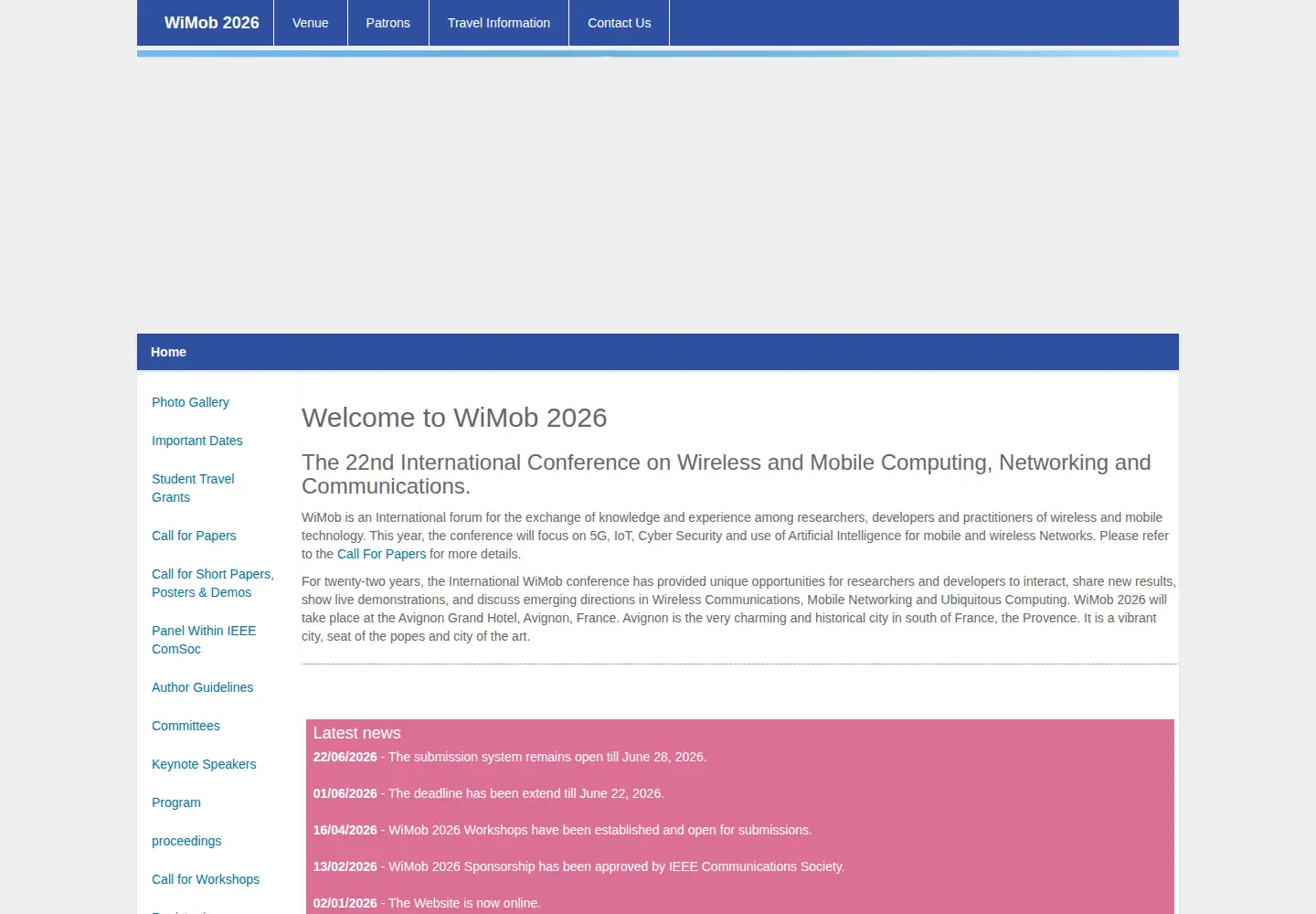Click the 22nd International Conference subtitle

727,474
